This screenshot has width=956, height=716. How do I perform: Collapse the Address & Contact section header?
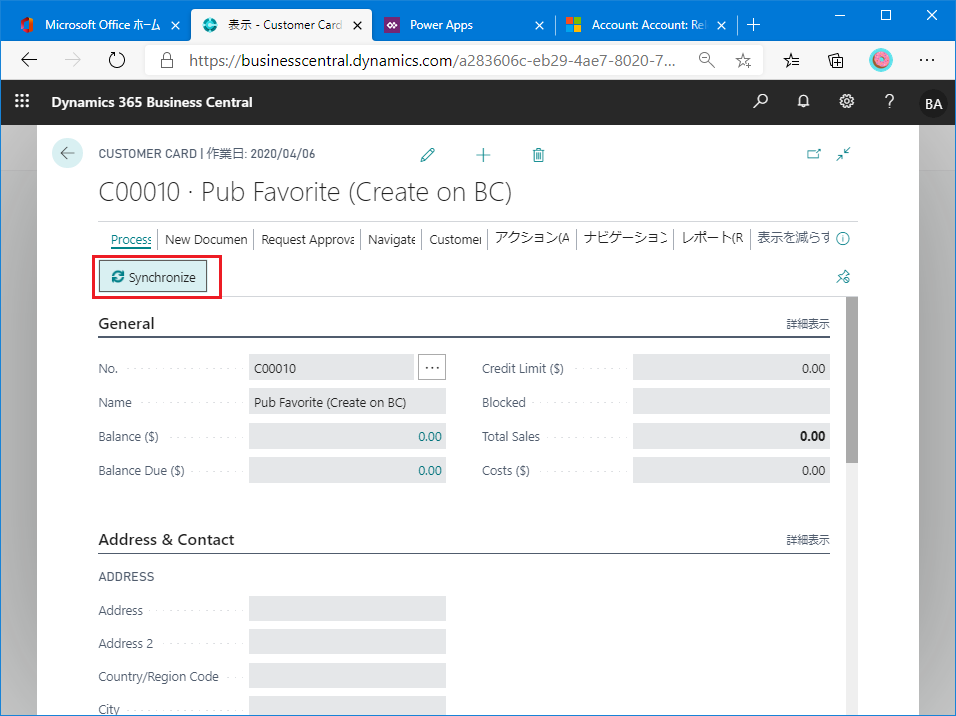pos(166,539)
